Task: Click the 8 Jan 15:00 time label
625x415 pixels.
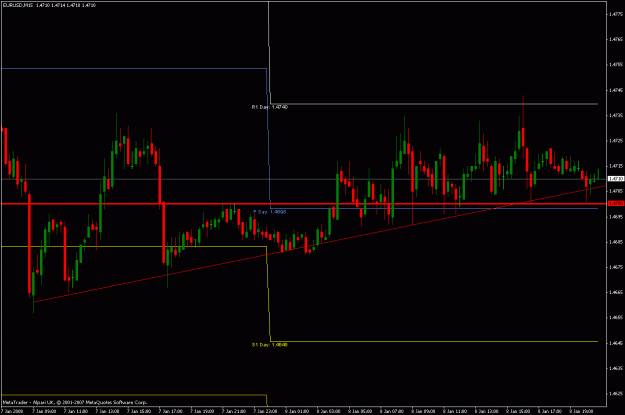Action: (x=518, y=411)
